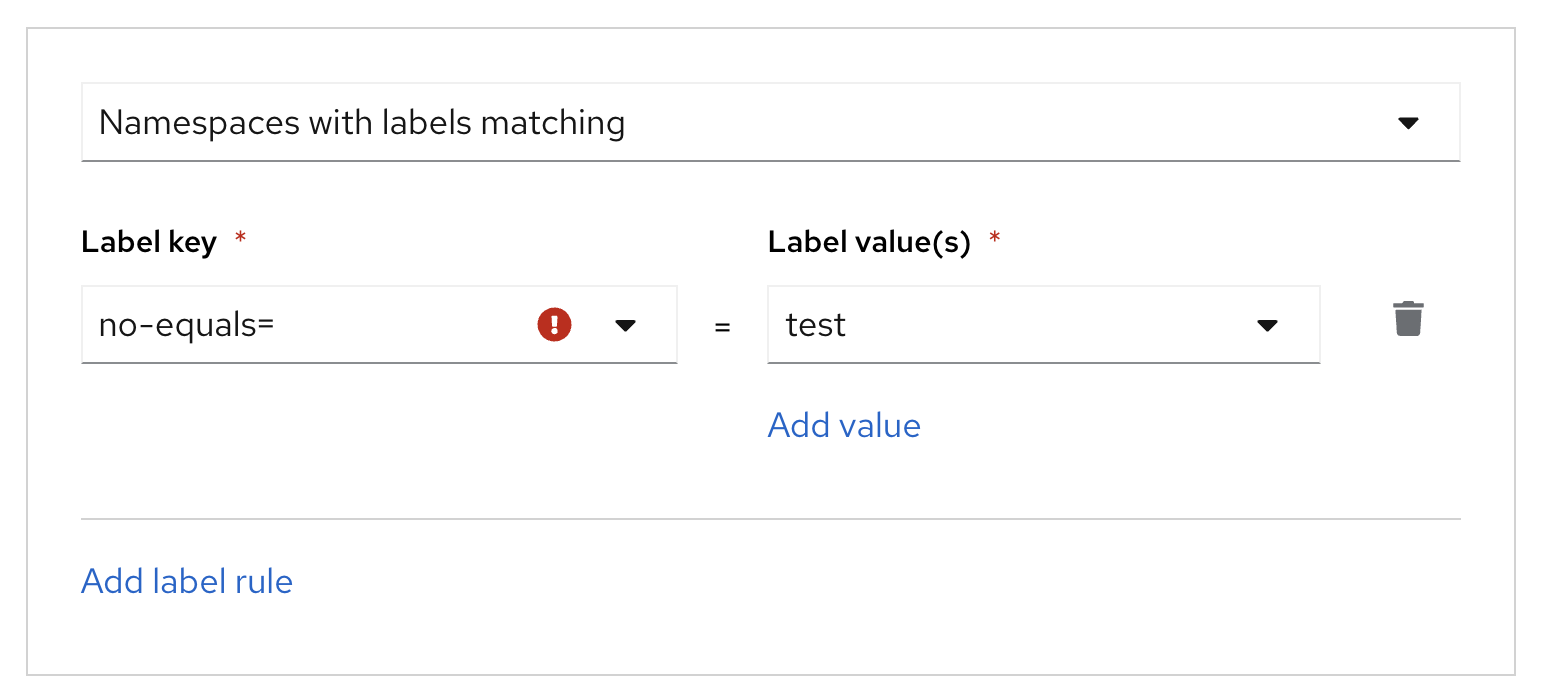This screenshot has height=696, width=1544.
Task: Open the Label value(s) dropdown caret
Action: click(1267, 325)
